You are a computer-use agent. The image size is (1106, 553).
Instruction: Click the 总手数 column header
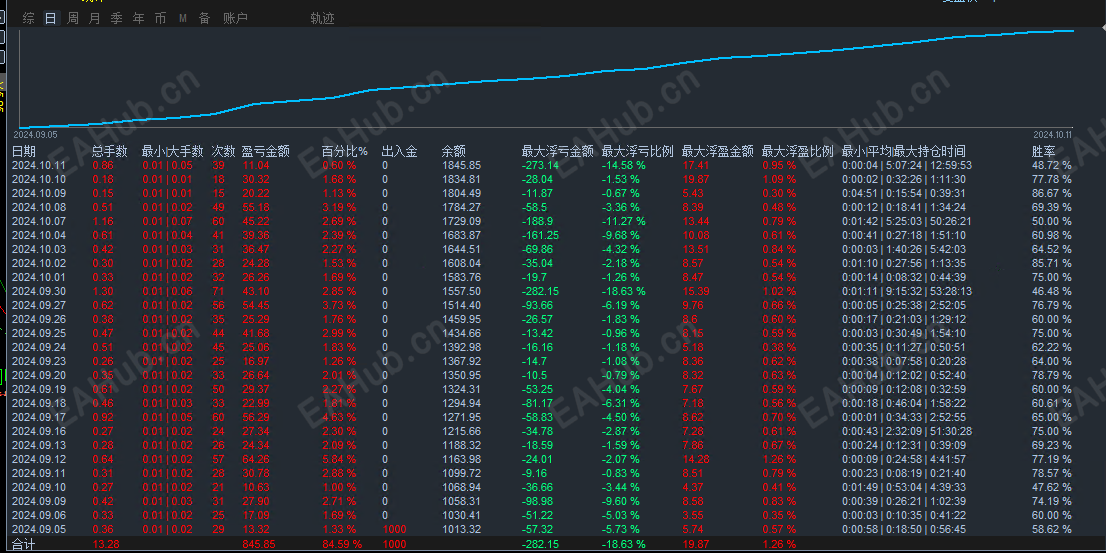tap(110, 151)
